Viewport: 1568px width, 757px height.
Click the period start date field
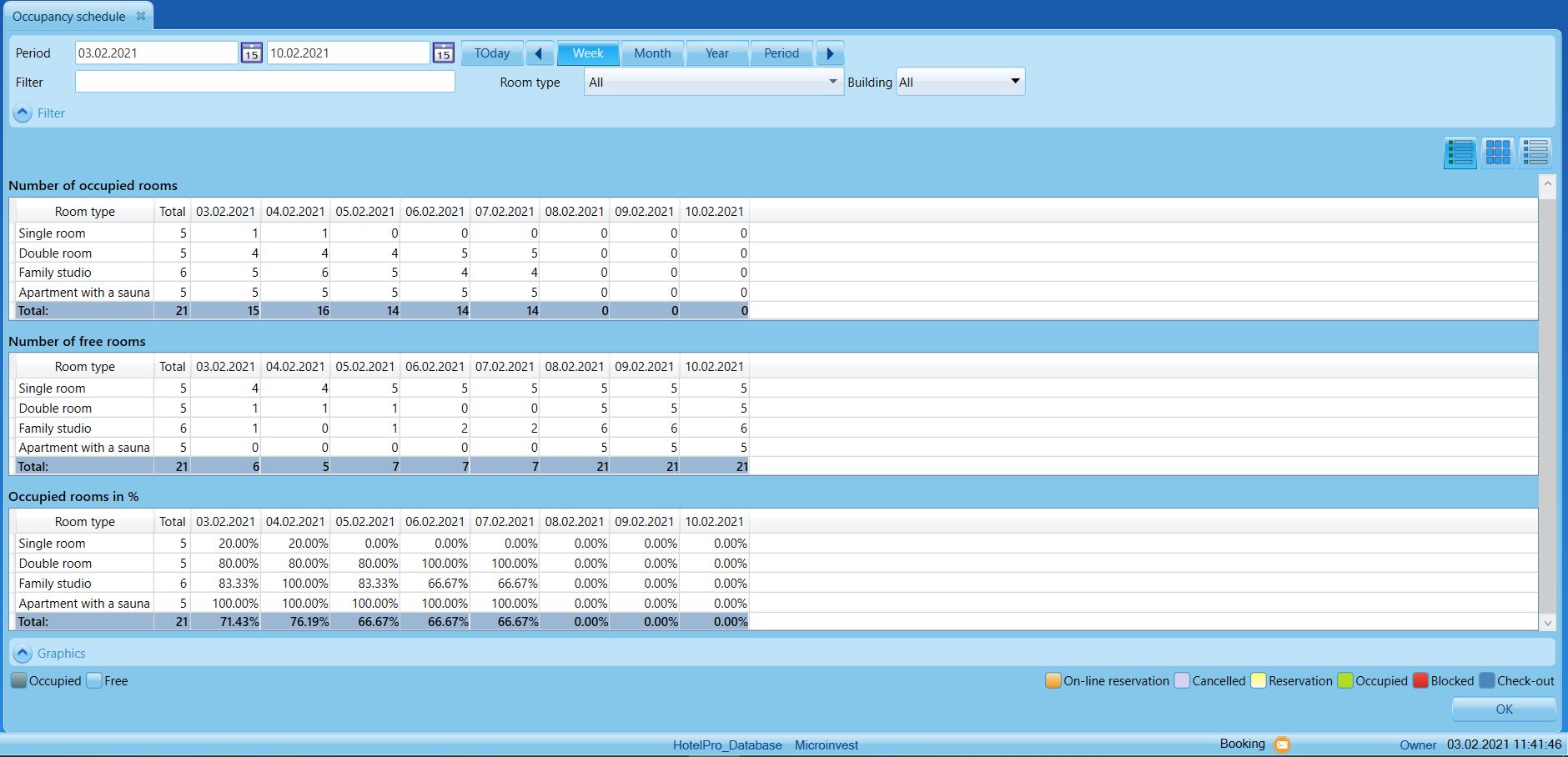click(x=157, y=53)
